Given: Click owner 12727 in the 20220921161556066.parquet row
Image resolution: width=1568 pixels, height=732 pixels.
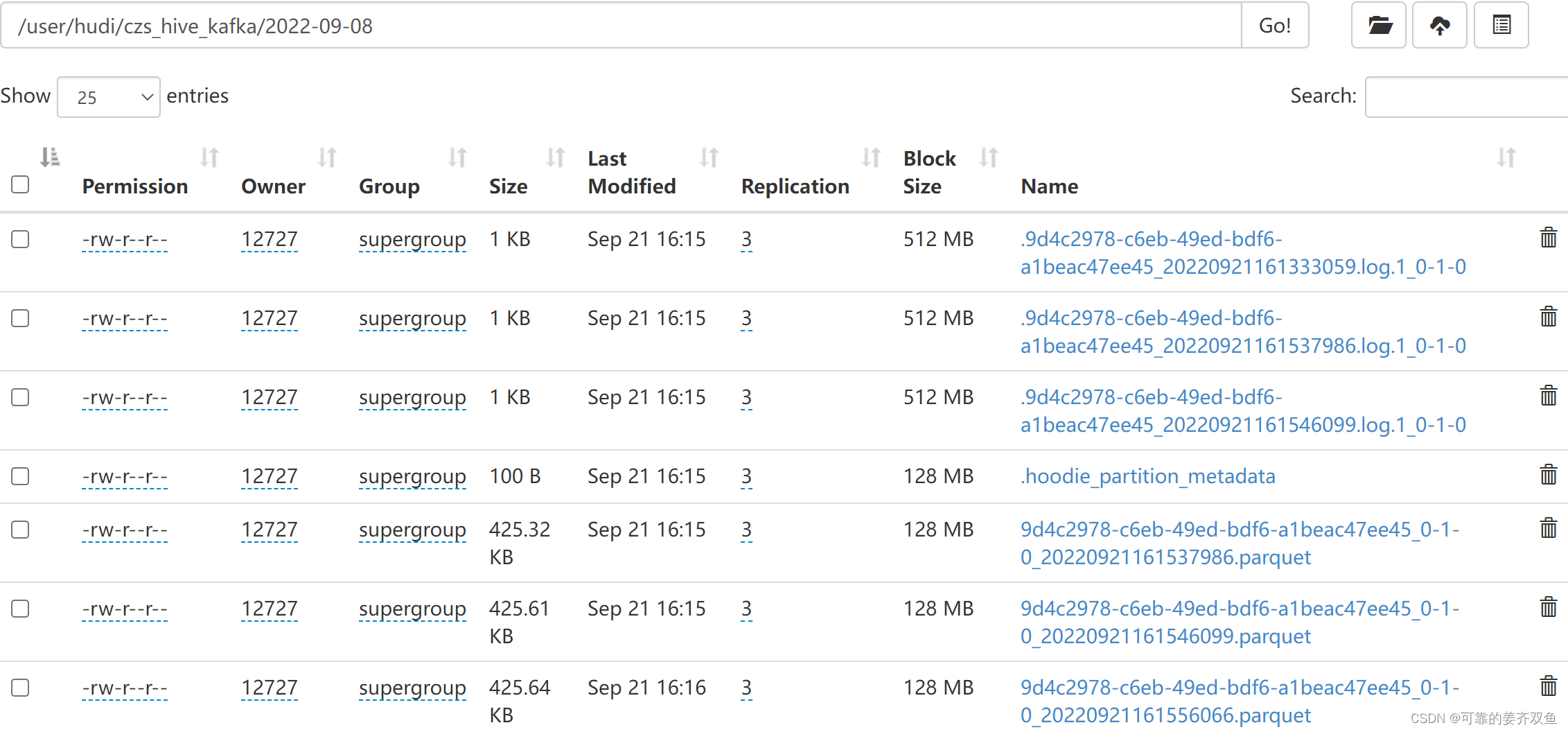Looking at the screenshot, I should point(270,688).
